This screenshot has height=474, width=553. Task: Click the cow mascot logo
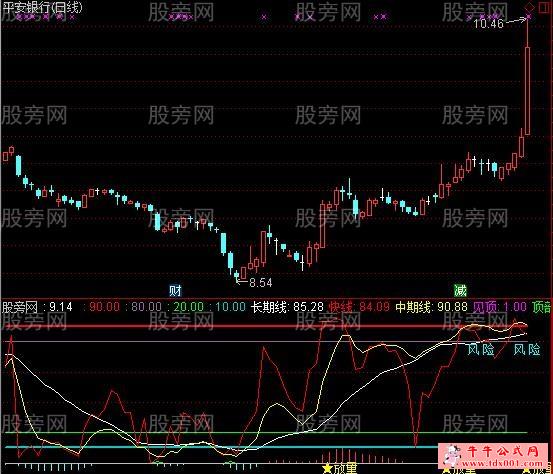point(451,457)
